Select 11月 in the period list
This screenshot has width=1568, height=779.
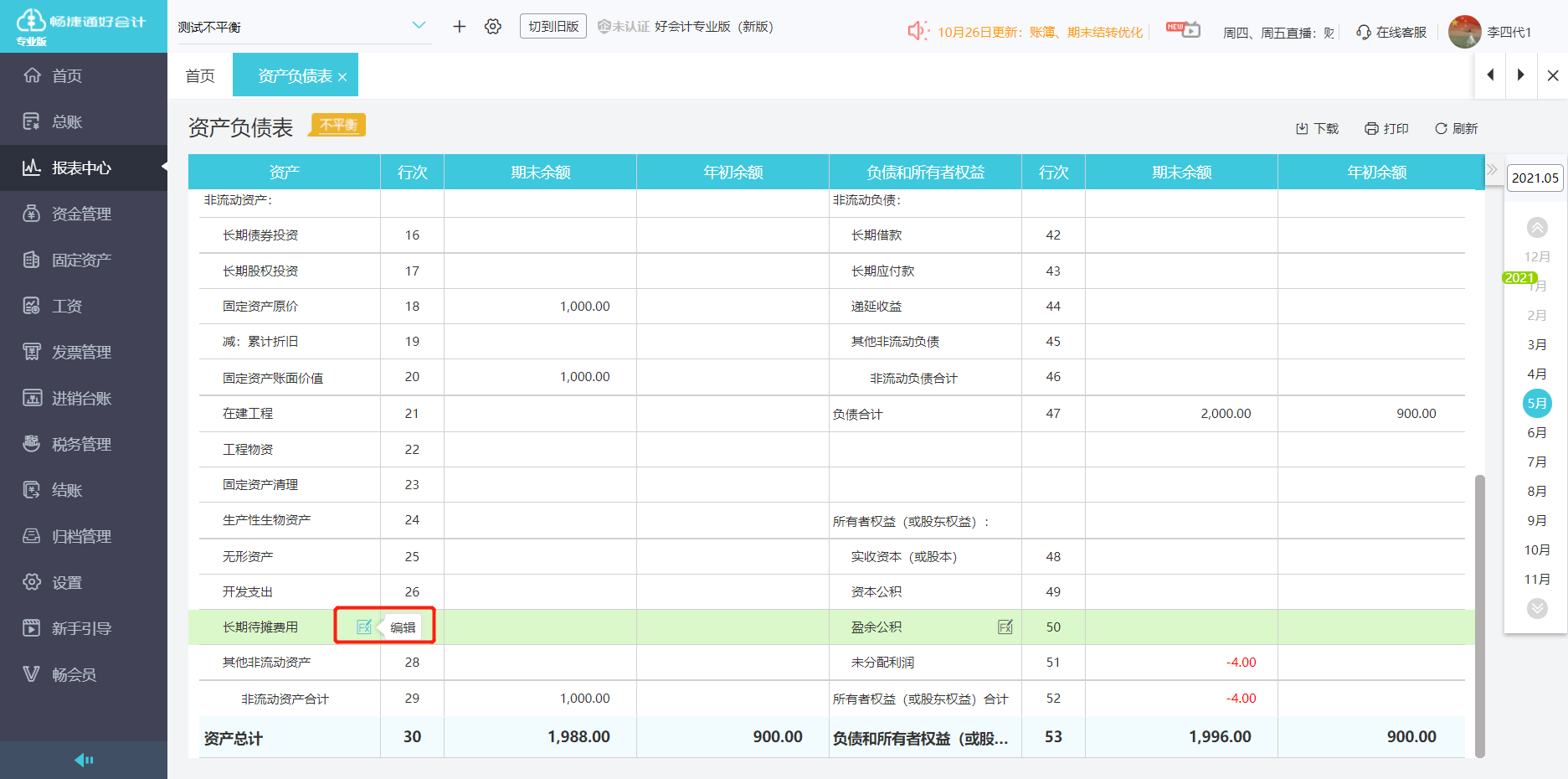click(x=1537, y=579)
